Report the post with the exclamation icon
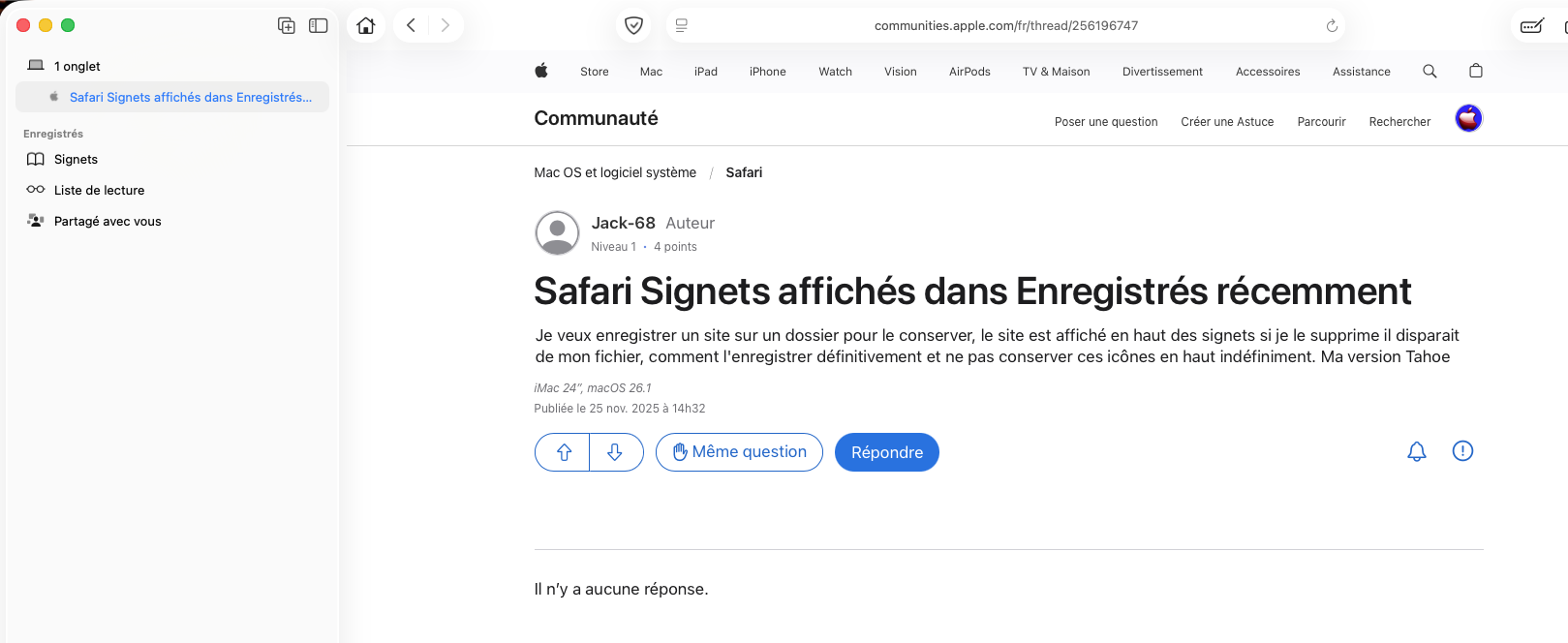The image size is (1568, 643). tap(1462, 451)
